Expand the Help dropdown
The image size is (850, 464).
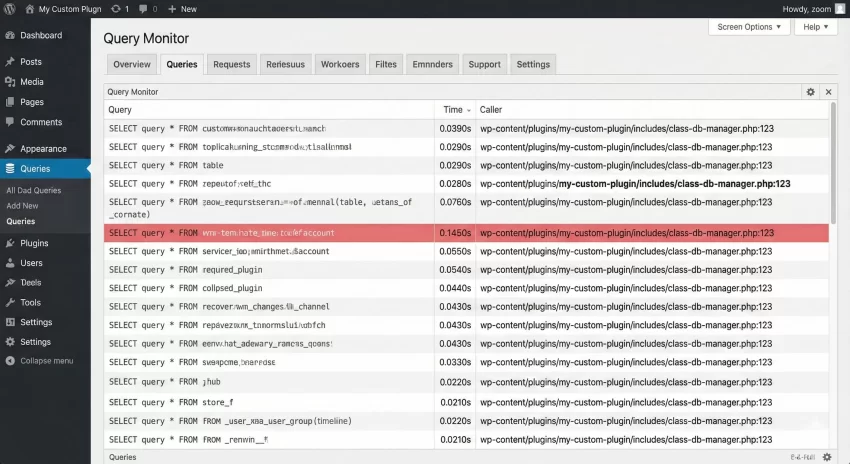coord(816,27)
